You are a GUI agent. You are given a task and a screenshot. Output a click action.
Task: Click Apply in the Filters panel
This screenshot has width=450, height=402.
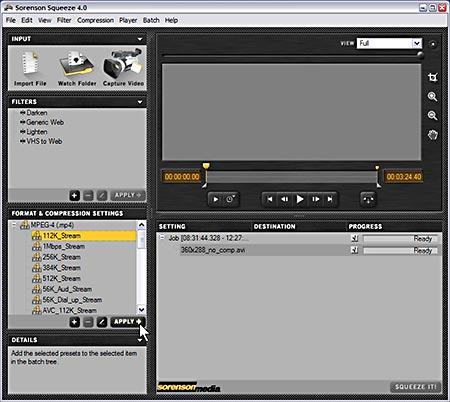[128, 195]
